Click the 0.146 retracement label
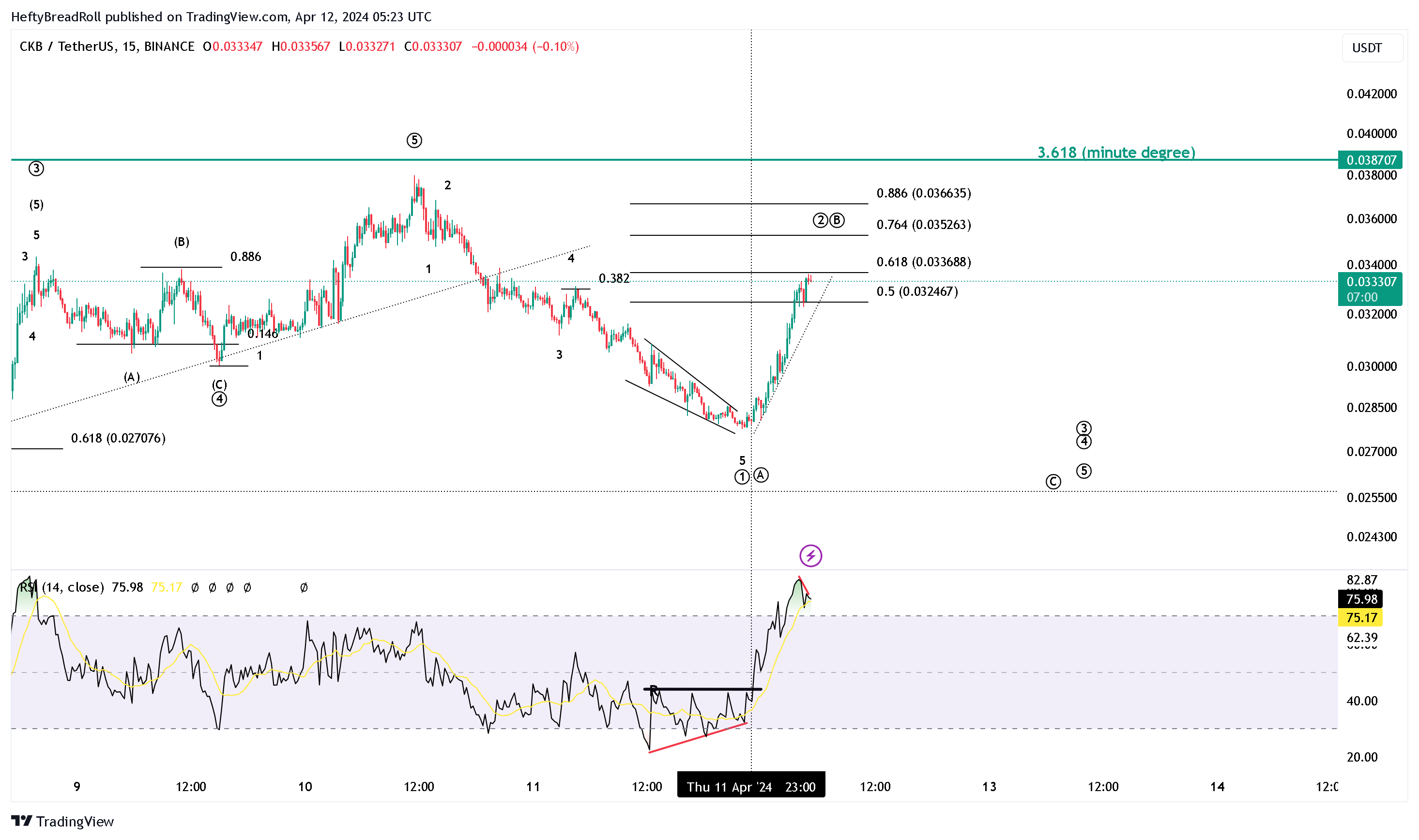 pyautogui.click(x=262, y=334)
